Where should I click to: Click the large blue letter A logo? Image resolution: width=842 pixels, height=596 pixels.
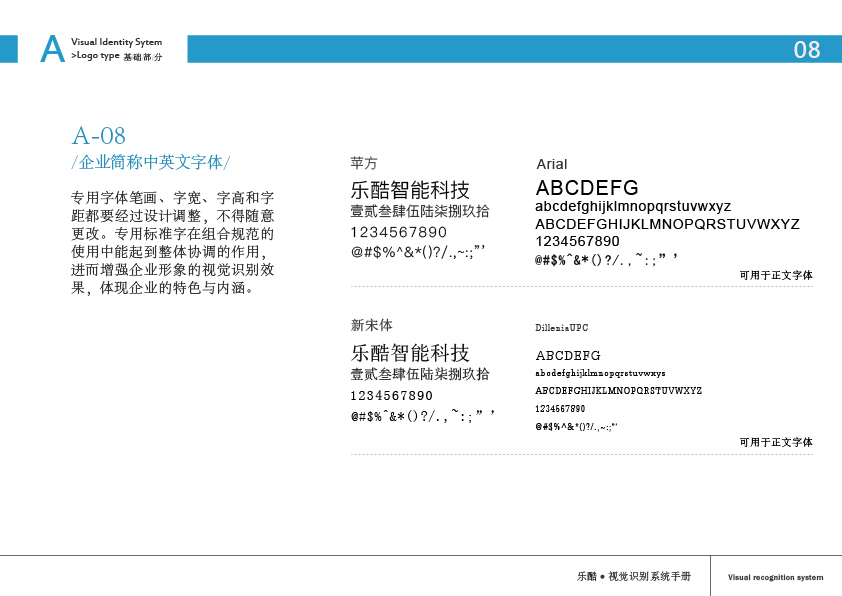click(53, 49)
